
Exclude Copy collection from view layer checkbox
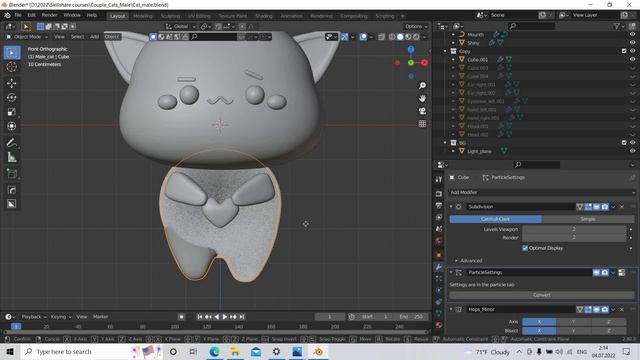point(624,51)
